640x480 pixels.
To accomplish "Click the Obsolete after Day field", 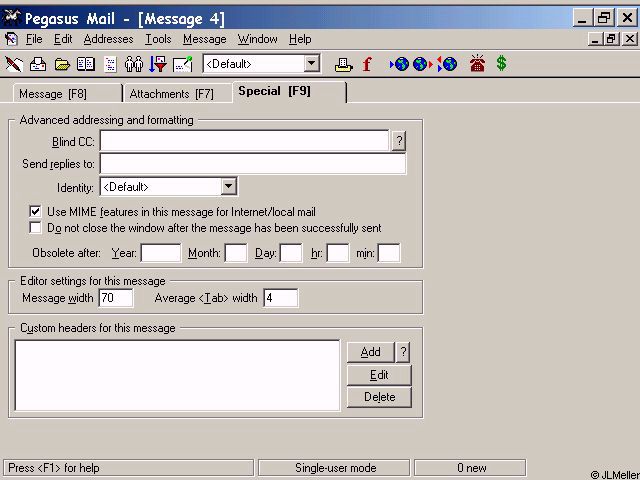I will click(291, 253).
